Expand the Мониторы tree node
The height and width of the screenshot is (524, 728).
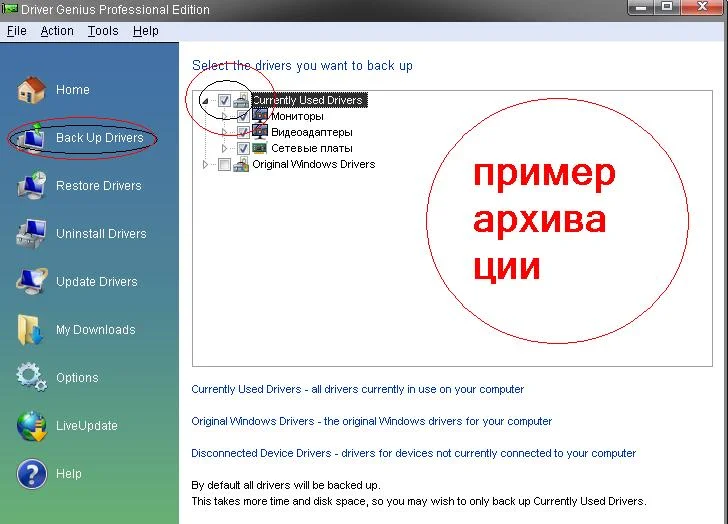(x=224, y=116)
